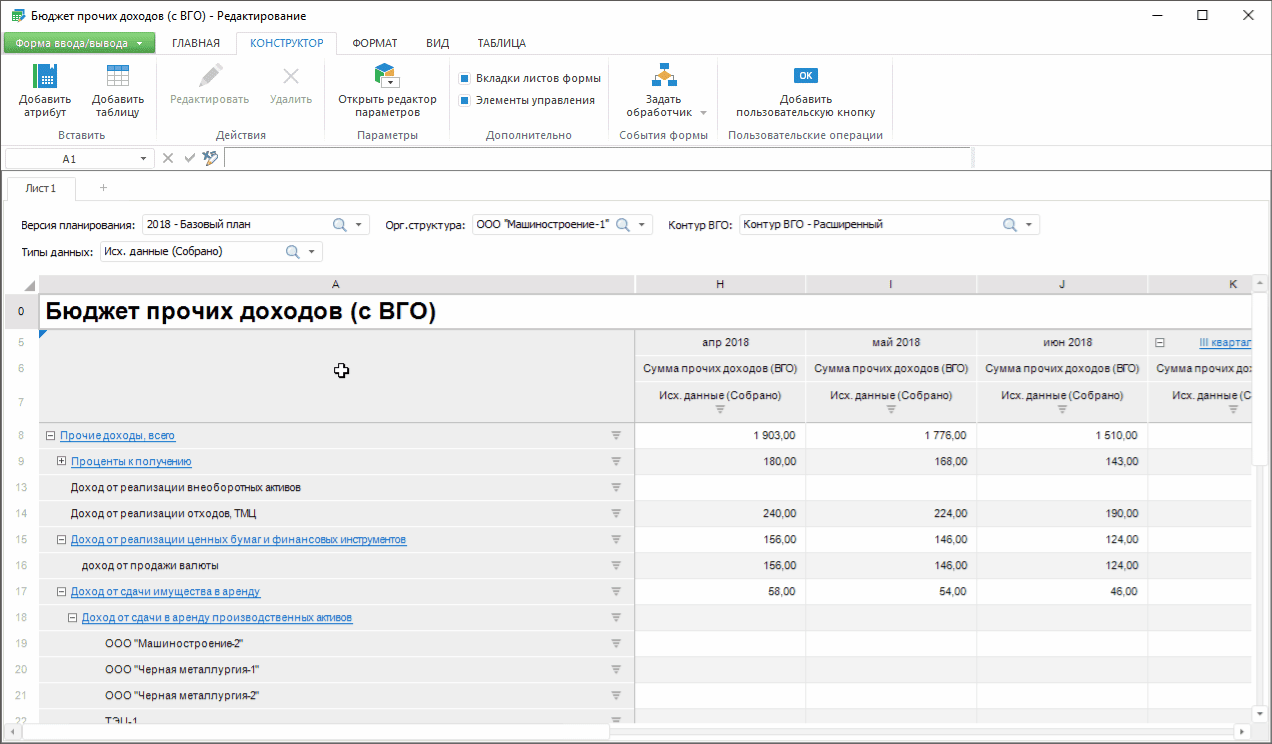Click the filter icon in Прочие доходы, всего row
1272x744 pixels.
616,436
